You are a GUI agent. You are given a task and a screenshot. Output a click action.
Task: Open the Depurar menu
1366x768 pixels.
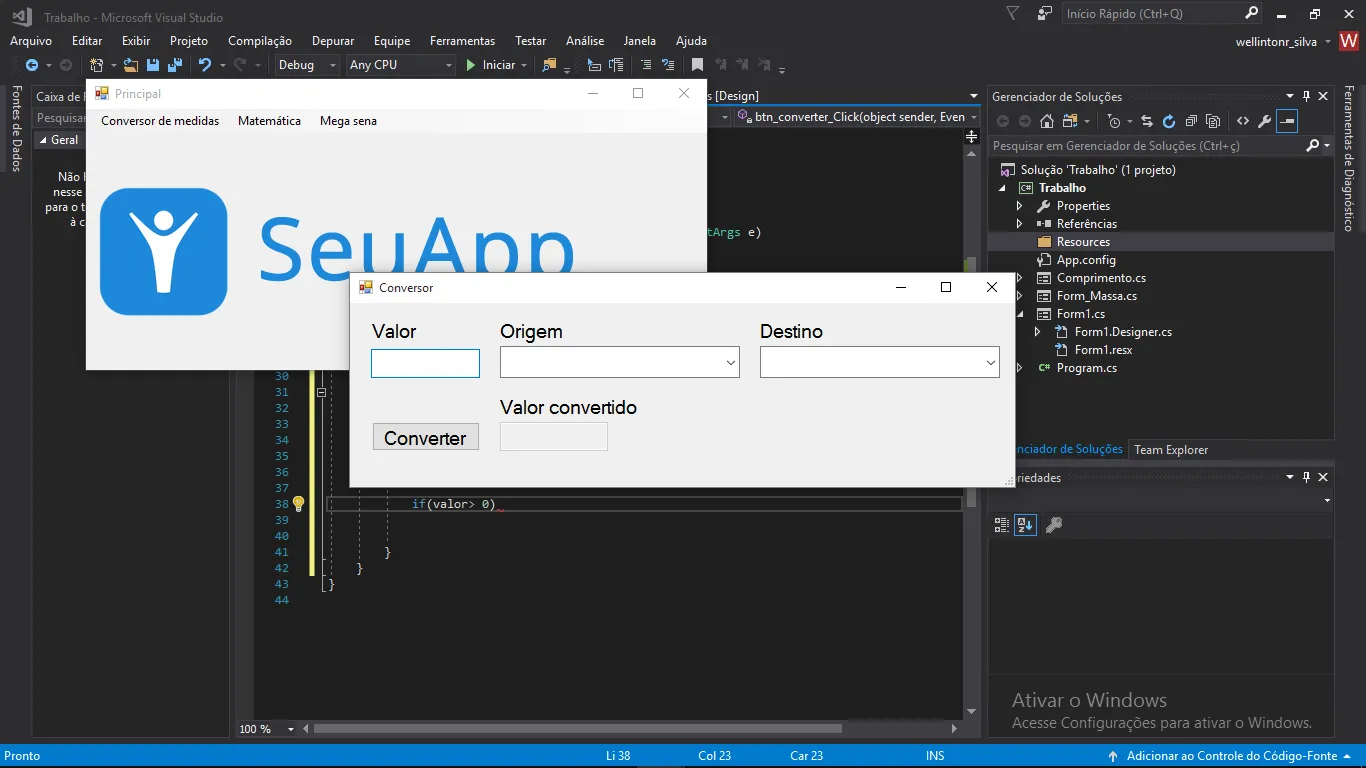[x=332, y=41]
